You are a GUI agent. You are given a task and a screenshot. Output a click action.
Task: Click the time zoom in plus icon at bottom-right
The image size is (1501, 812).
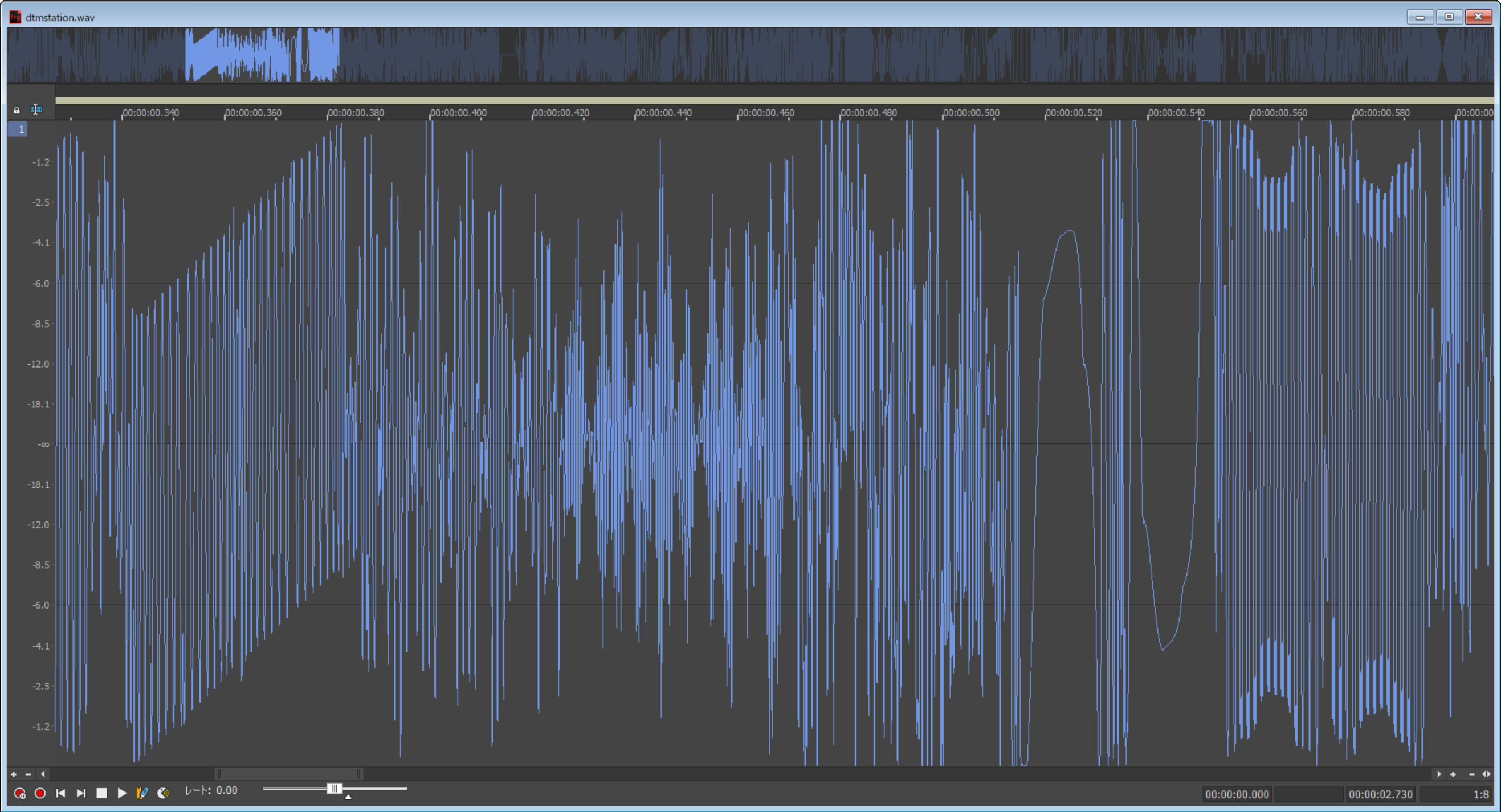1453,774
